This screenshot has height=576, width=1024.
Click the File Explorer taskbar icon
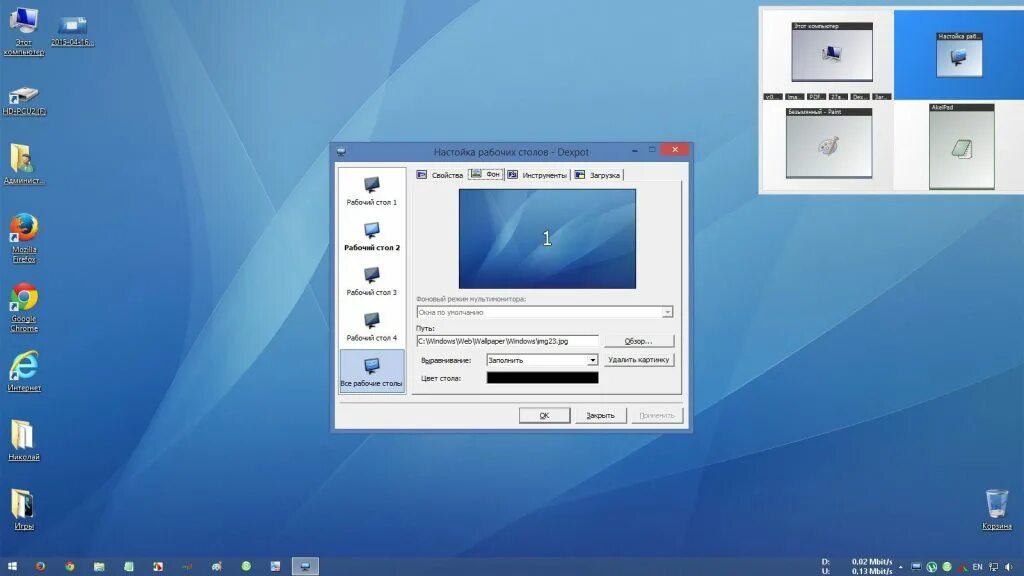pyautogui.click(x=99, y=566)
